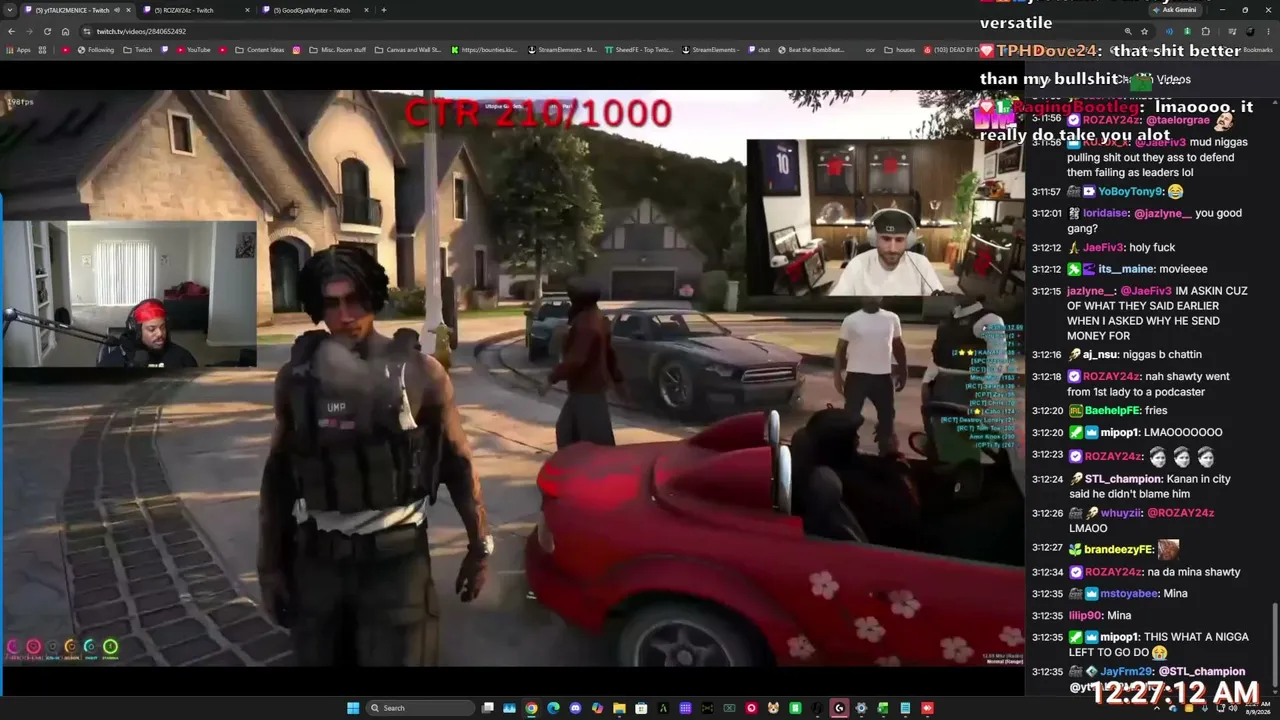
Task: Open the Extensions puzzle icon
Action: [1205, 31]
